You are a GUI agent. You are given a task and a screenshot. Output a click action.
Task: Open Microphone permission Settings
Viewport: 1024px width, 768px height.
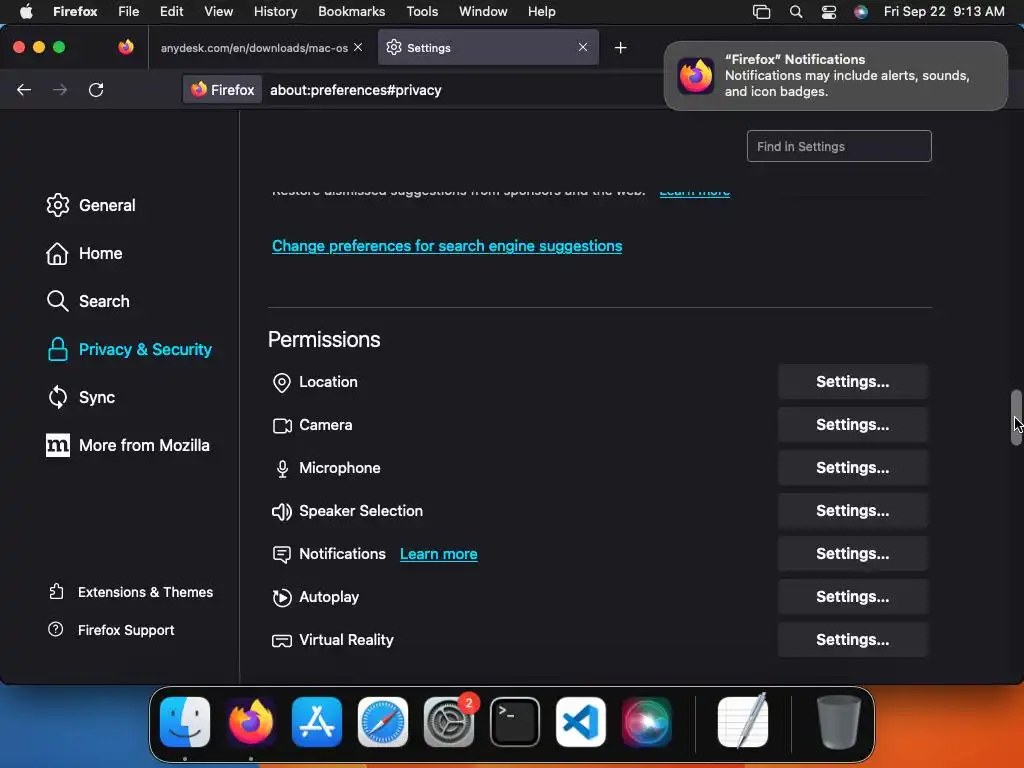coord(852,468)
